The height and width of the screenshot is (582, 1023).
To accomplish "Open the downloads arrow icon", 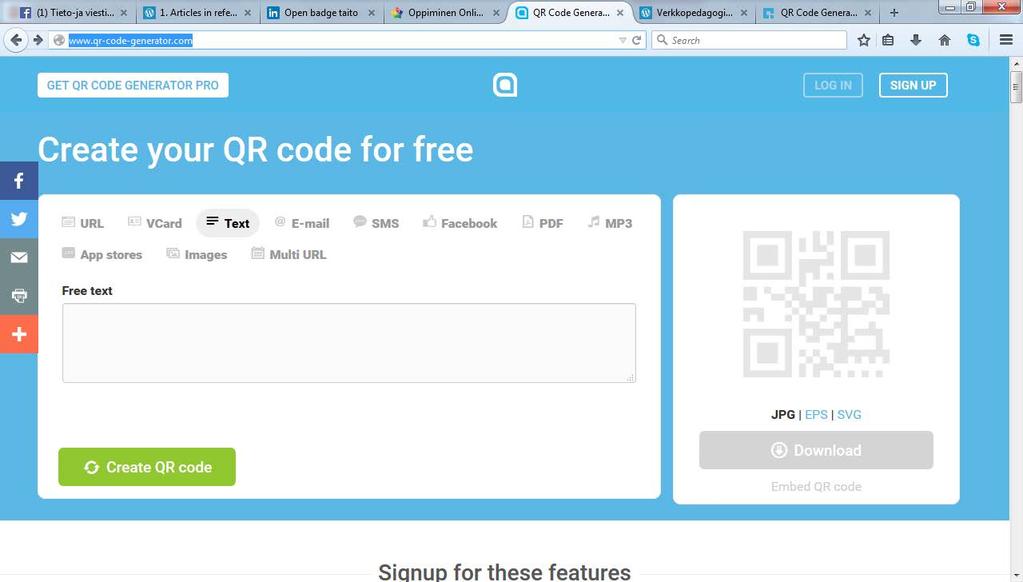I will click(916, 40).
